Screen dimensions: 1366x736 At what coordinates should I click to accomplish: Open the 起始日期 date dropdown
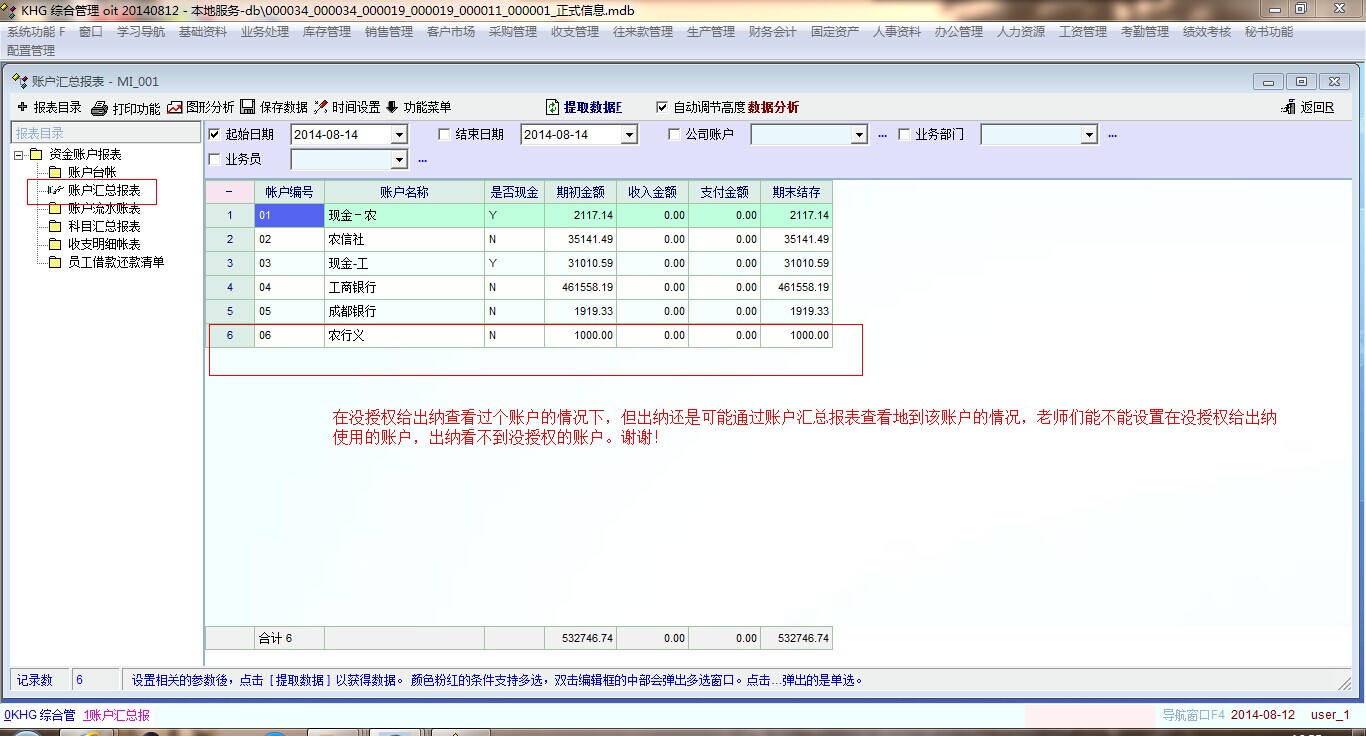click(x=399, y=135)
